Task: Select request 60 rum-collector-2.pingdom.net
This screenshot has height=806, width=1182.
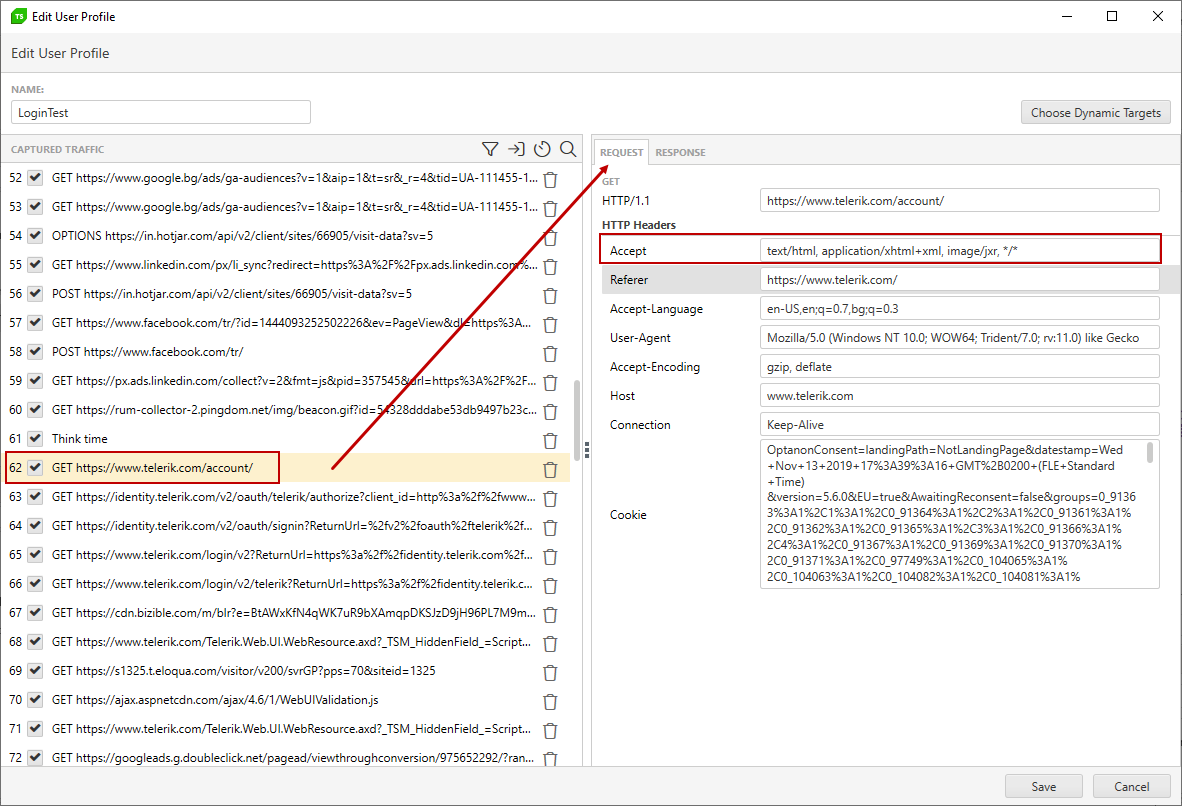Action: pos(294,409)
